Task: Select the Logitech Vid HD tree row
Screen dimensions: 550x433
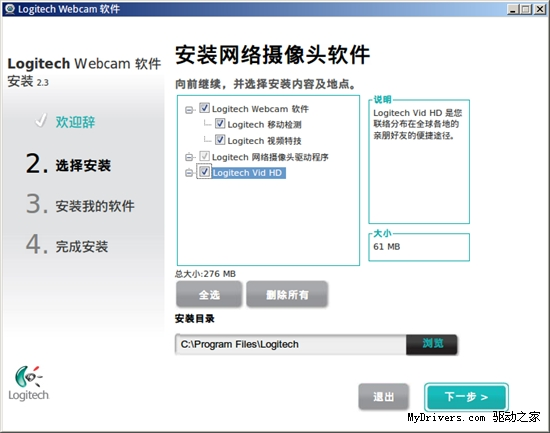Action: coord(248,173)
